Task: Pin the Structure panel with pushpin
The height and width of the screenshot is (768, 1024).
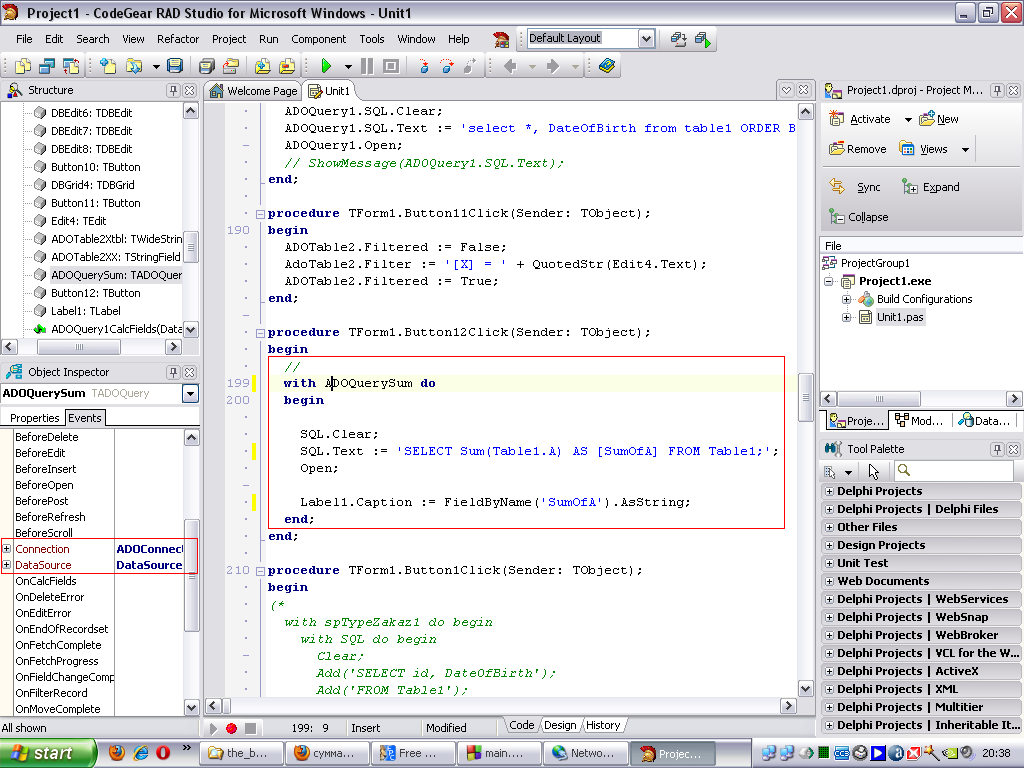Action: (x=173, y=90)
